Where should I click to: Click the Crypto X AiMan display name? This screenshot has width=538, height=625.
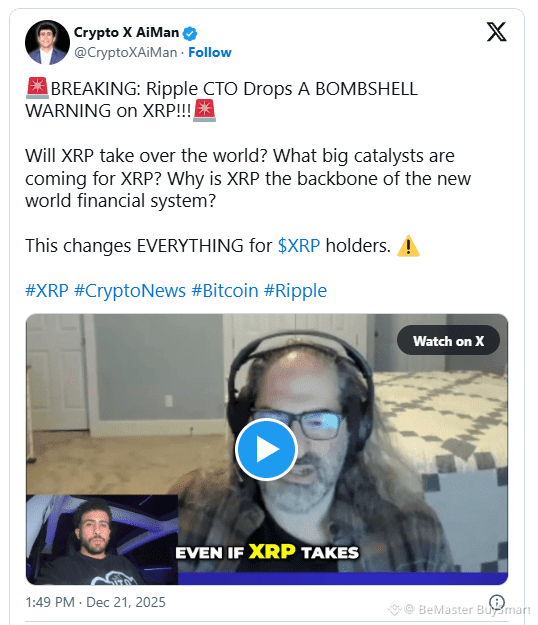[126, 32]
